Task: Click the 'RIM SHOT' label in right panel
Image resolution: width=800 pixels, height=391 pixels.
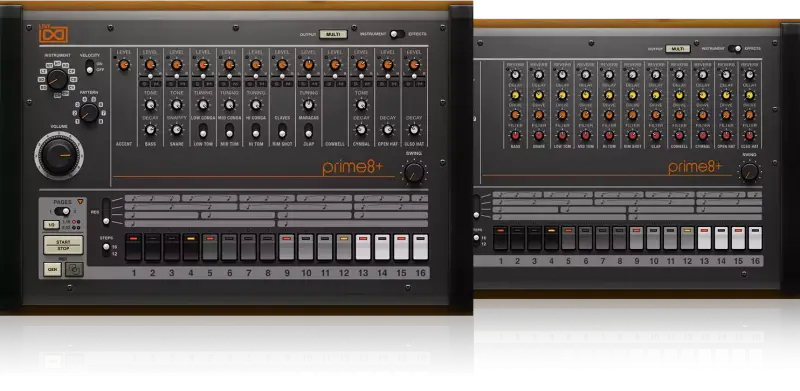Action: 633,146
